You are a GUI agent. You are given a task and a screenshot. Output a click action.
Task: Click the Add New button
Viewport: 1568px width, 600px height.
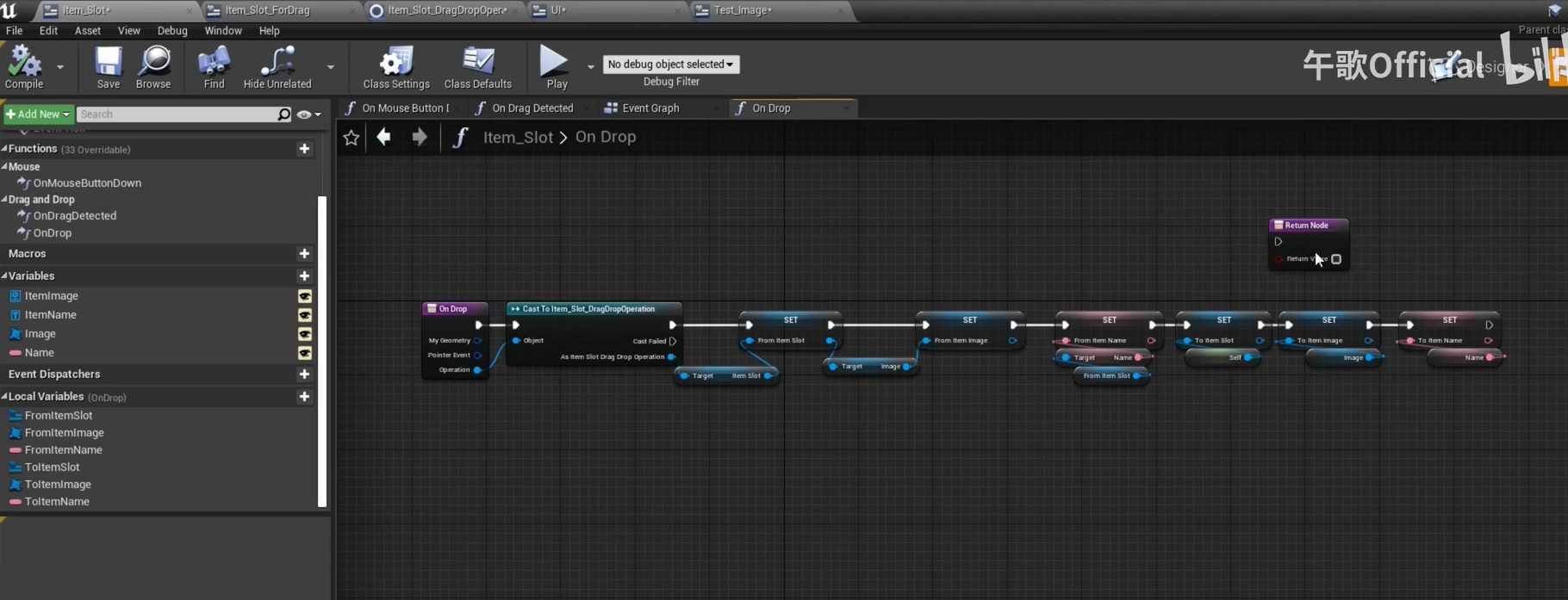(x=37, y=114)
